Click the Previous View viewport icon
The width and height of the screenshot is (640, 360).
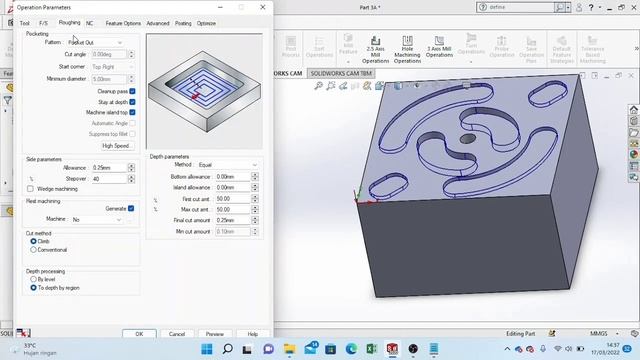[343, 85]
